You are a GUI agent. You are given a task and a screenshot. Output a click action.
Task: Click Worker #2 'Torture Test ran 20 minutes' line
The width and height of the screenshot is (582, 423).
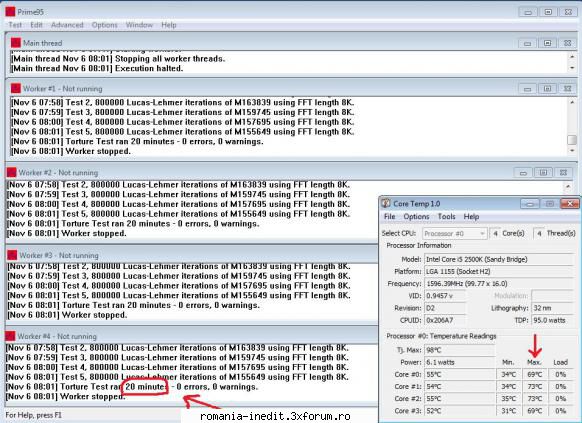click(133, 224)
